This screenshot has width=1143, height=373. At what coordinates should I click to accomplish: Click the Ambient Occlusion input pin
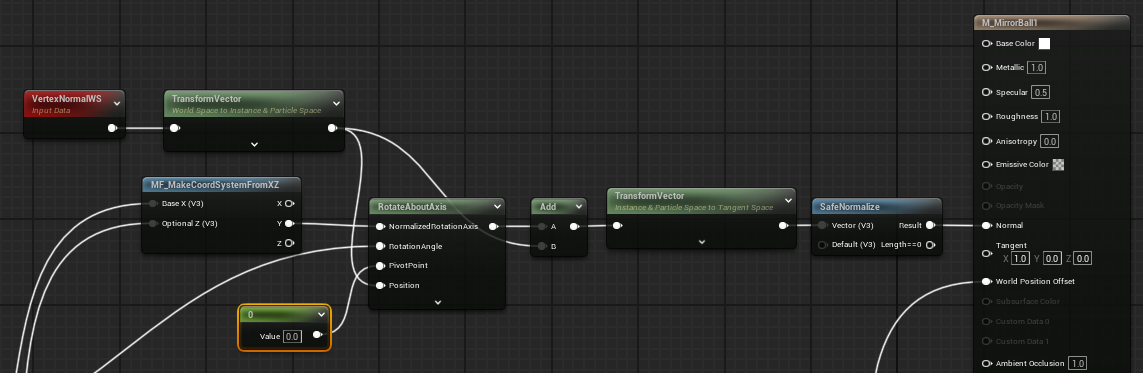tap(987, 364)
